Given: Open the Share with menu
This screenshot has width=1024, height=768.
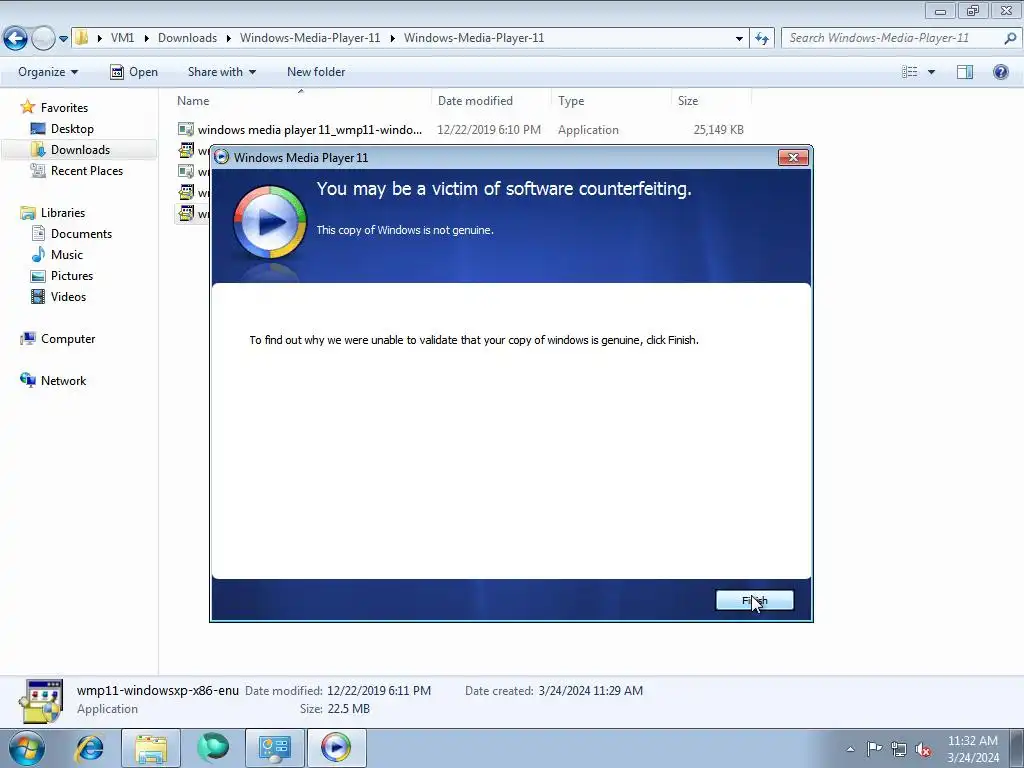Looking at the screenshot, I should coord(221,72).
